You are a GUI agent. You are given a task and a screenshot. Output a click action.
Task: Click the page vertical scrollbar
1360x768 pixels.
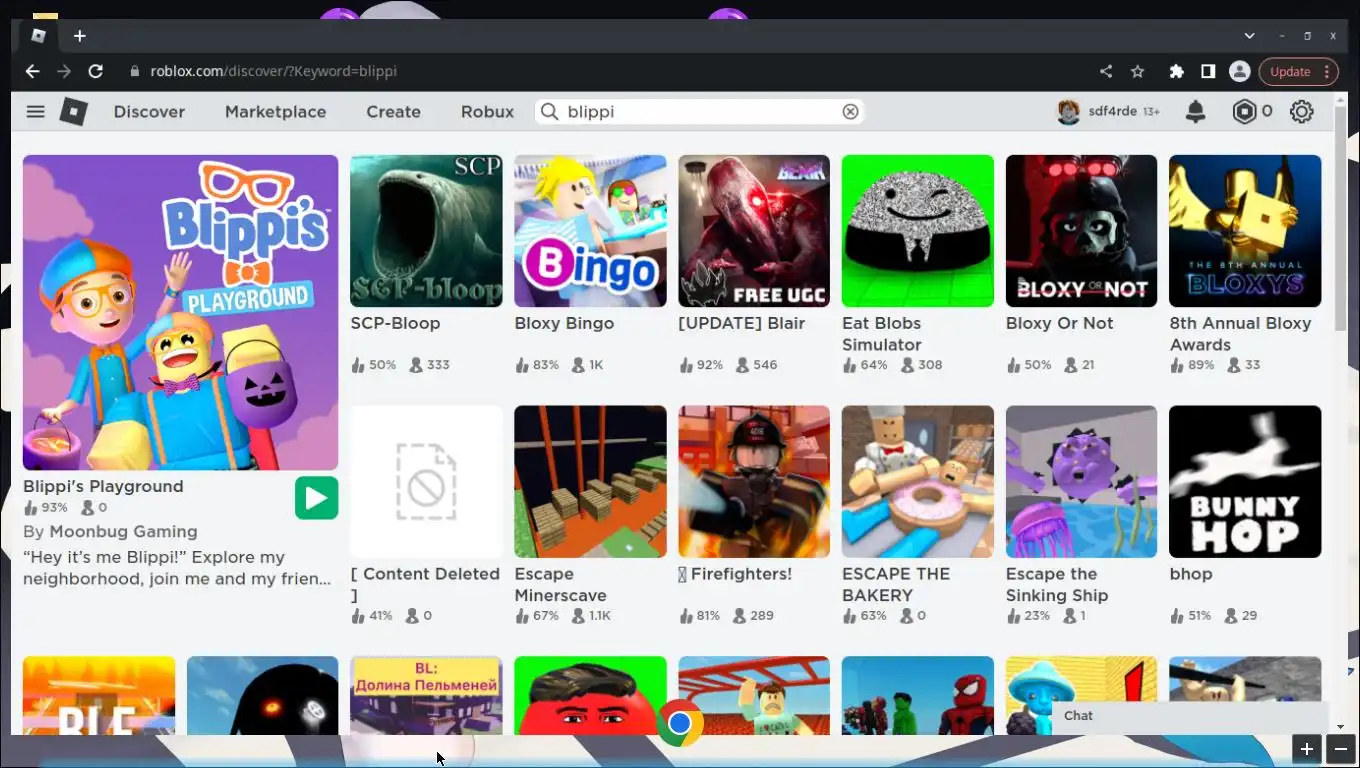1340,220
